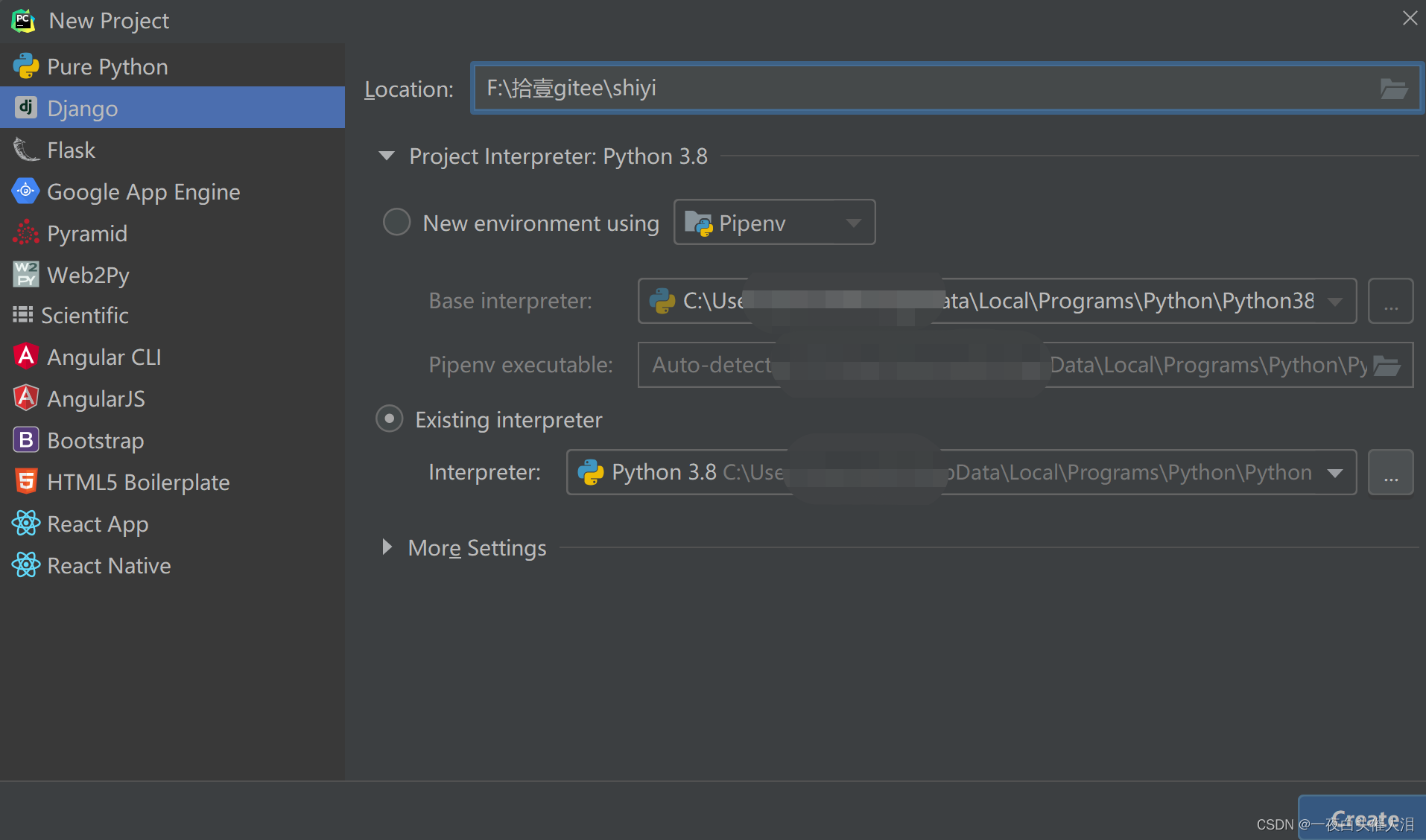Click ellipsis button beside Base interpreter

(1390, 302)
